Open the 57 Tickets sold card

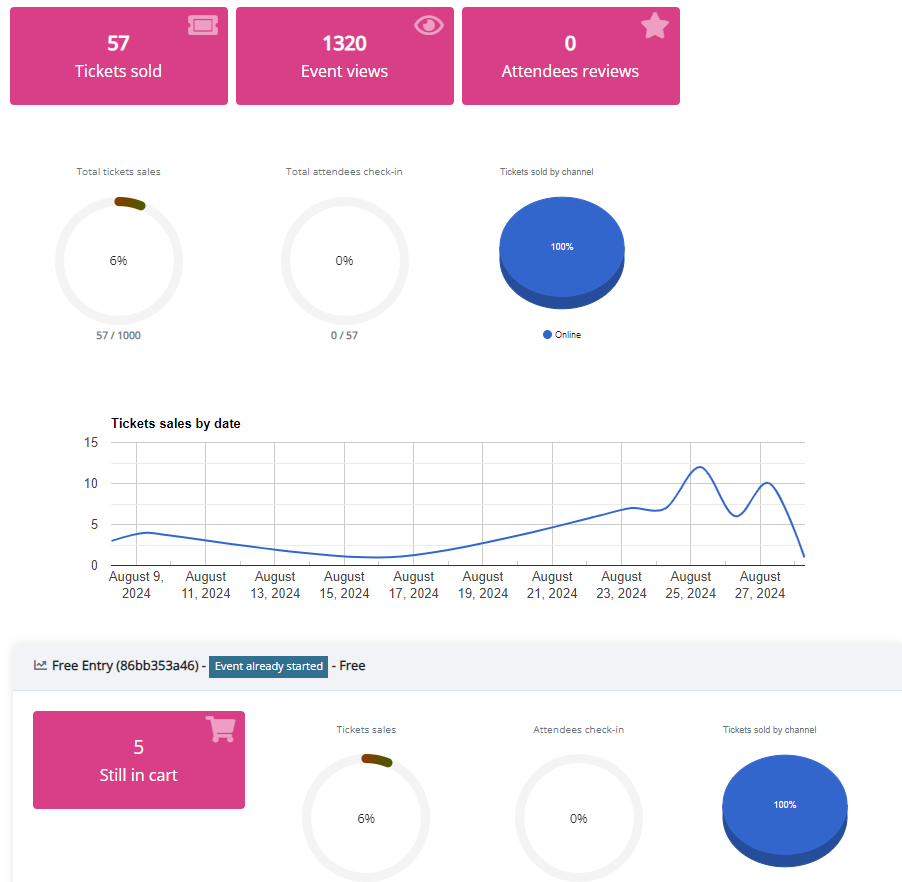pos(118,57)
